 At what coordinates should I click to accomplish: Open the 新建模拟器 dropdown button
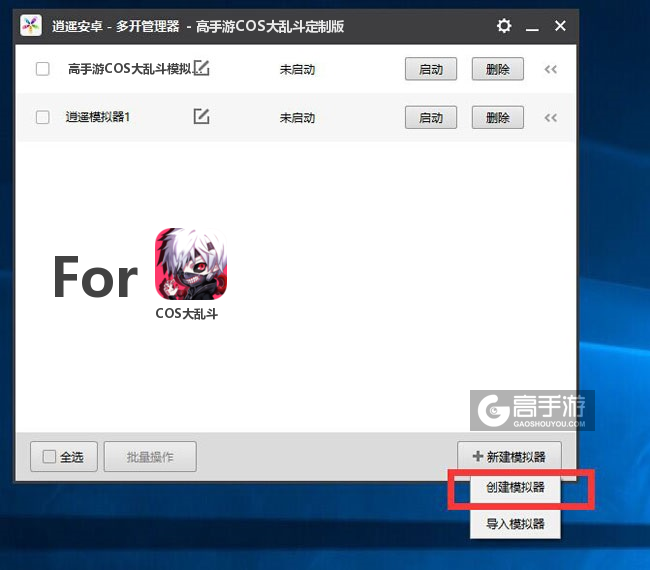[x=509, y=456]
